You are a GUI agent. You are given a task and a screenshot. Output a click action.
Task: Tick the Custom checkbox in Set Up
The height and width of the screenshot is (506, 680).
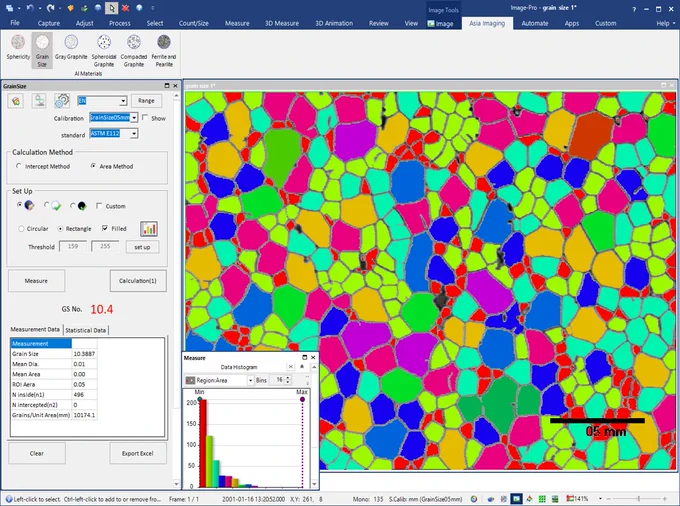coord(99,206)
